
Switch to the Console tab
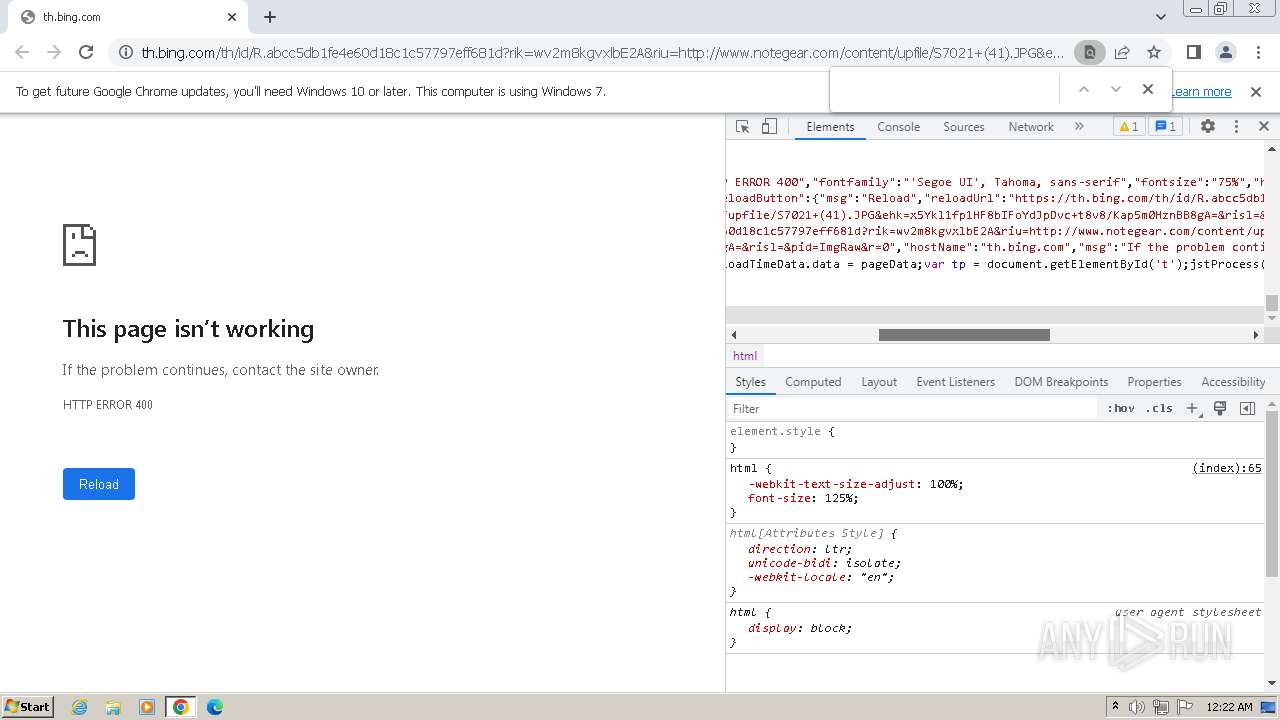(898, 127)
